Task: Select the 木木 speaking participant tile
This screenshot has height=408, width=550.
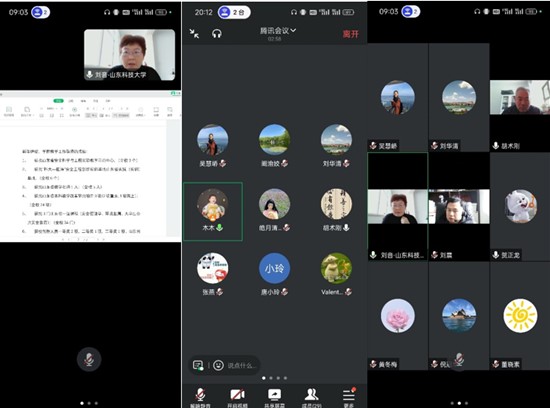Action: pyautogui.click(x=213, y=212)
